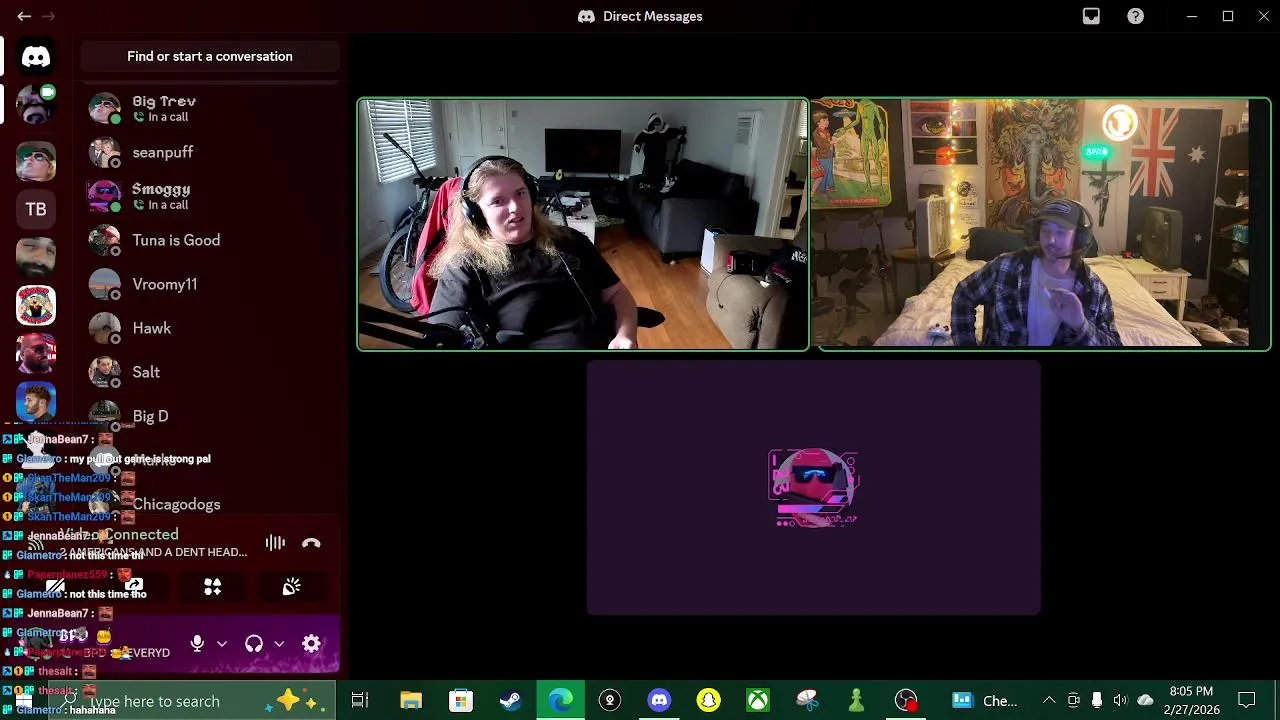Image resolution: width=1280 pixels, height=720 pixels.
Task: Disconnect the call with the hang-up icon
Action: (311, 543)
